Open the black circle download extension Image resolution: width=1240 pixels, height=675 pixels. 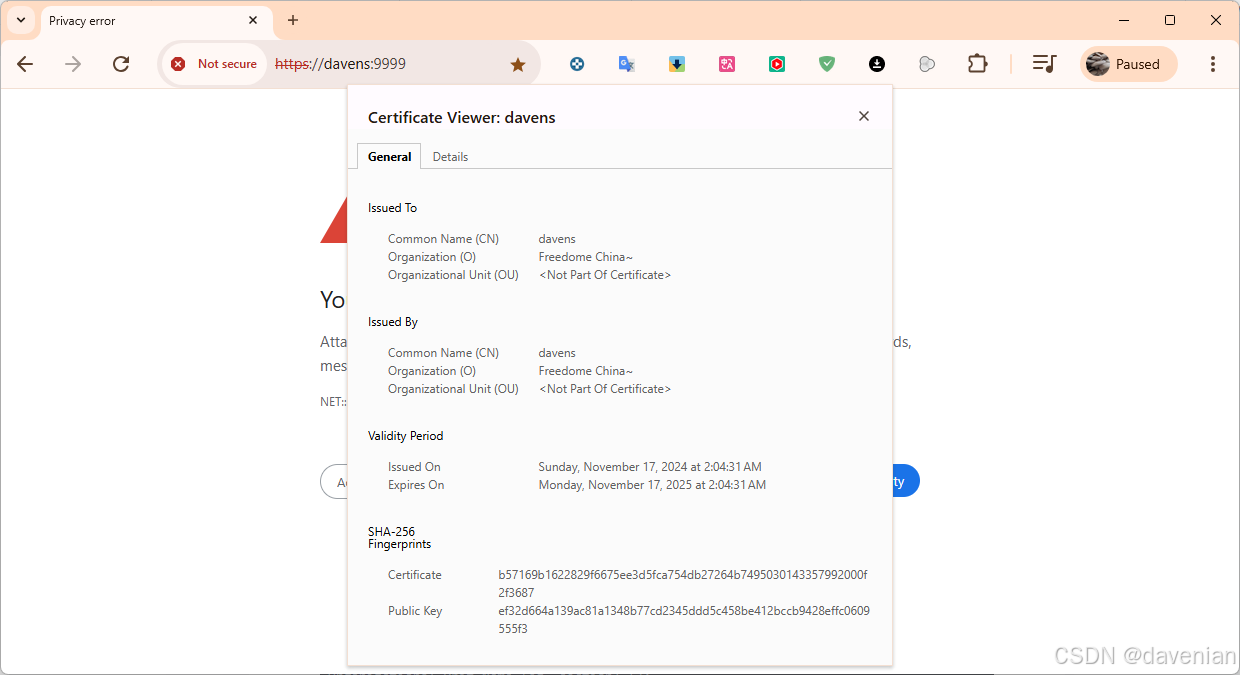(x=877, y=64)
